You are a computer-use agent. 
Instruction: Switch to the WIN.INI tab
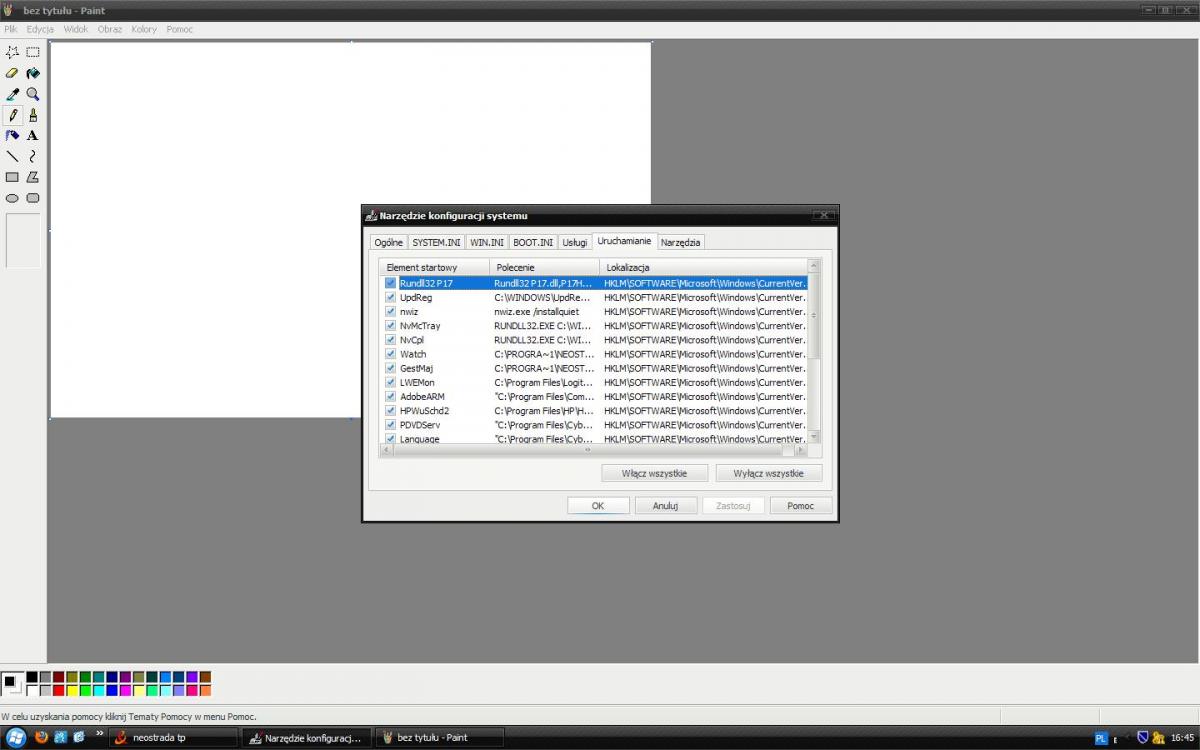tap(487, 242)
